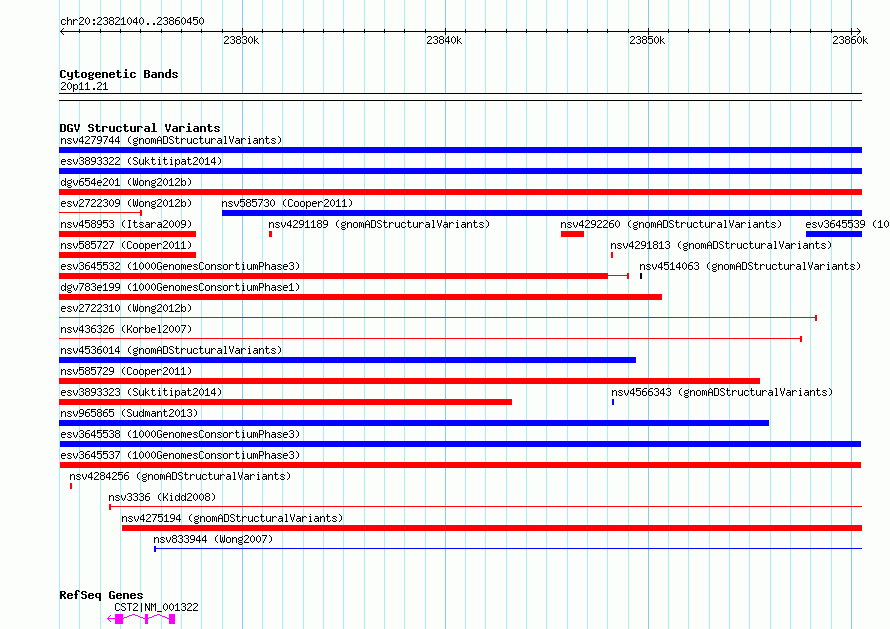Open the nsv833944 Wong2007 label
This screenshot has width=890, height=629.
[x=213, y=539]
